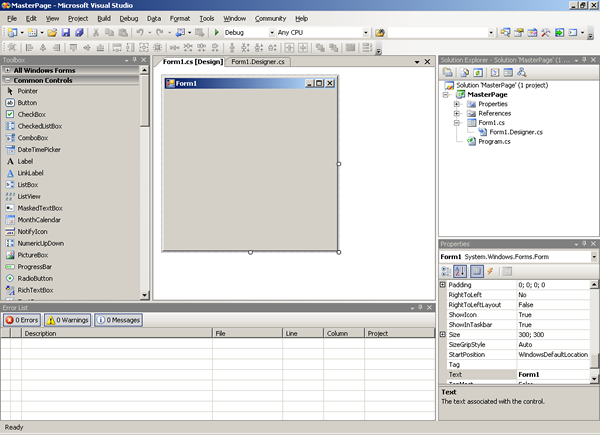
Task: Click the File column header in Error List
Action: coord(248,333)
